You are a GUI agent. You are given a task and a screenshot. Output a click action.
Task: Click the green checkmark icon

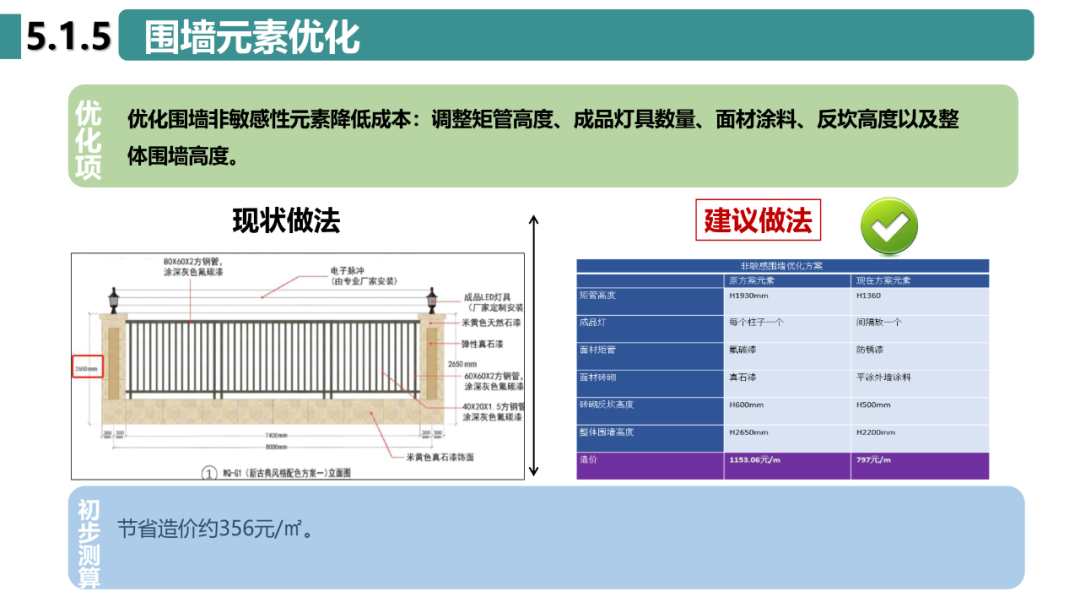(888, 225)
